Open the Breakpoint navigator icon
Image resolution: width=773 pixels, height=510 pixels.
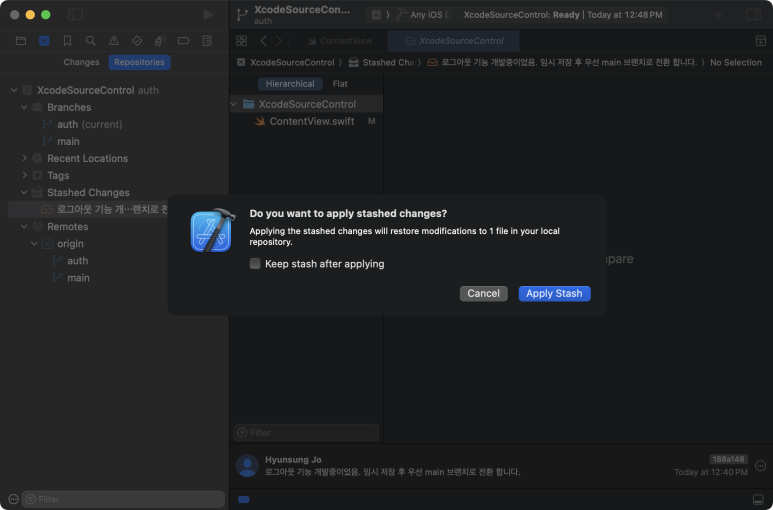pos(183,40)
